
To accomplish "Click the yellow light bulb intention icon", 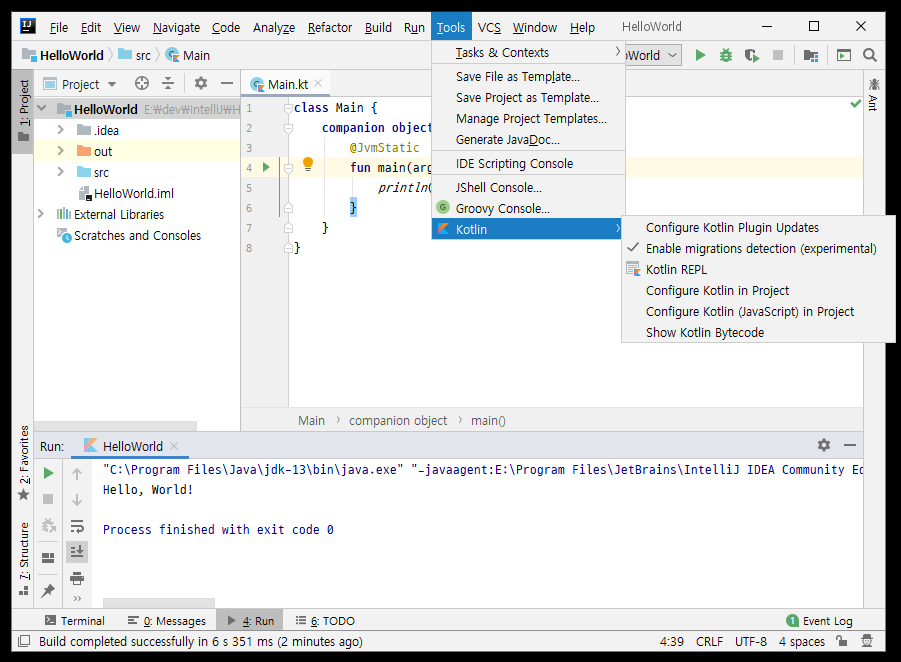I will click(x=308, y=164).
